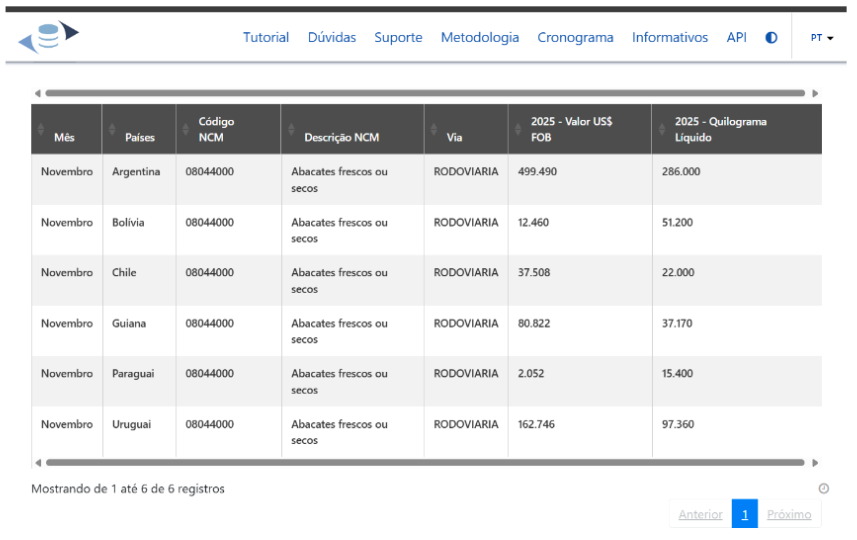Click the sort icon in the Mês column
Image resolution: width=857 pixels, height=540 pixels.
[41, 130]
